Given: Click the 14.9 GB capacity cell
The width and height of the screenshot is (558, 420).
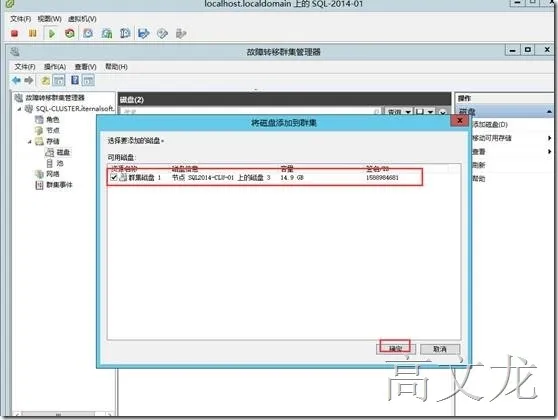Looking at the screenshot, I should point(292,177).
